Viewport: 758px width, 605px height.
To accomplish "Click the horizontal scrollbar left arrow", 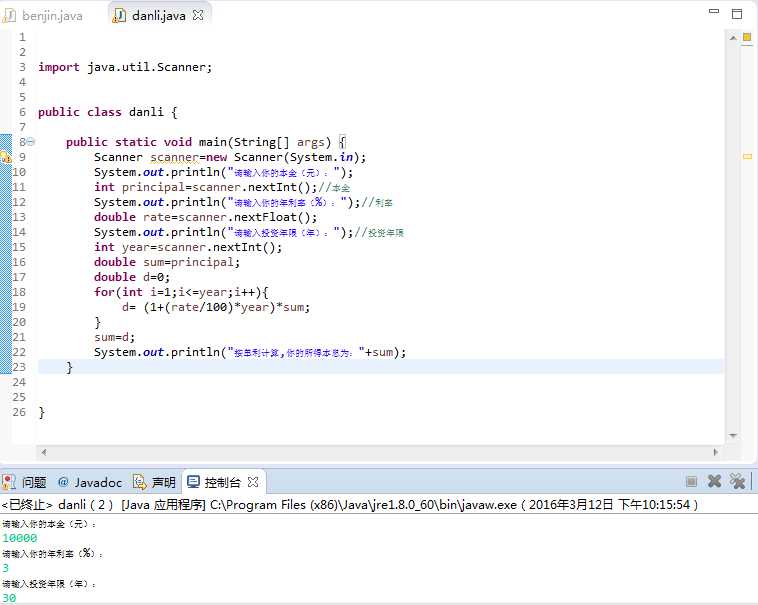I will pyautogui.click(x=44, y=452).
